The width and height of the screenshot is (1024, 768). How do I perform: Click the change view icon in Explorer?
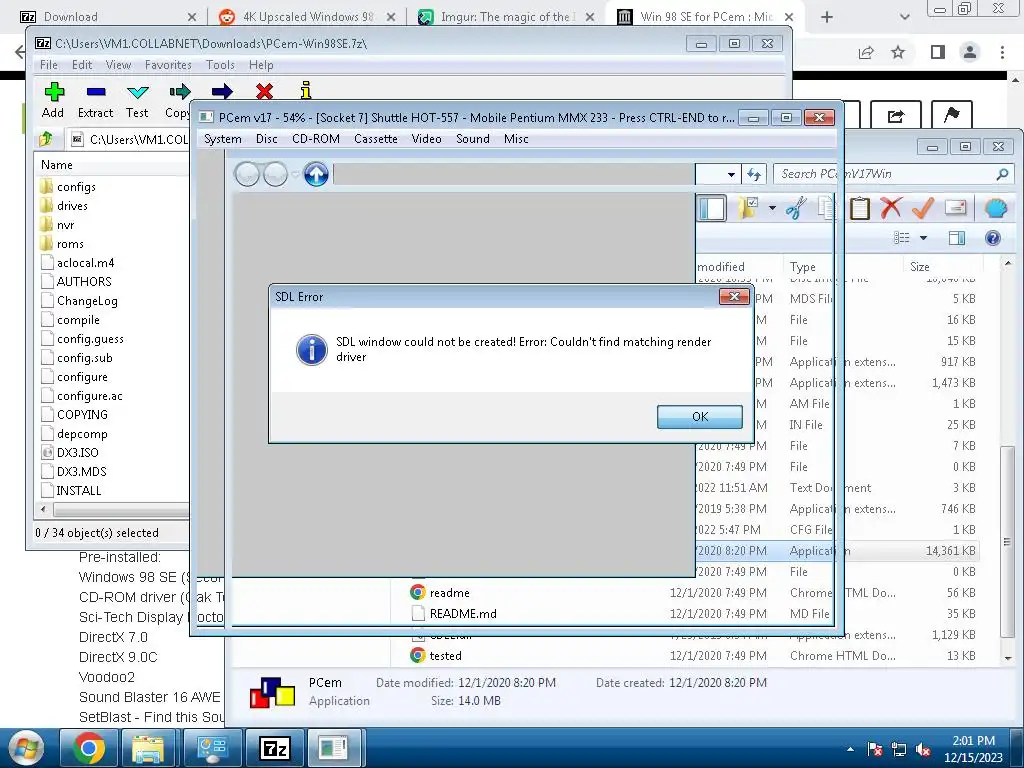click(x=902, y=238)
